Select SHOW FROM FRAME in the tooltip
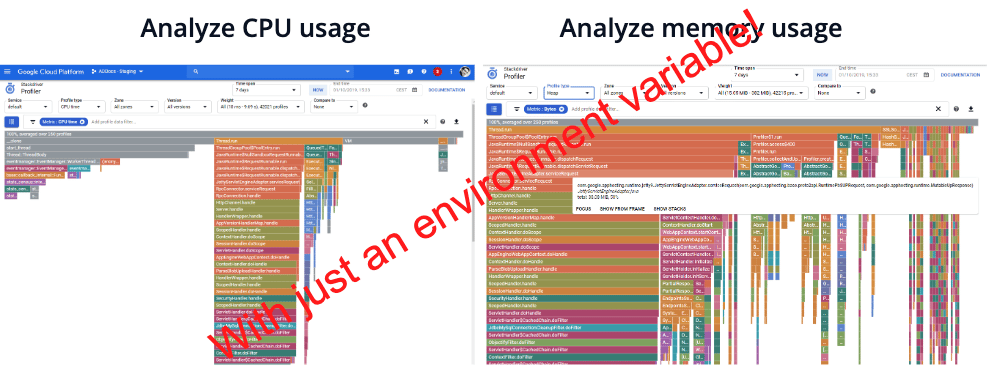This screenshot has width=992, height=381. coord(623,209)
